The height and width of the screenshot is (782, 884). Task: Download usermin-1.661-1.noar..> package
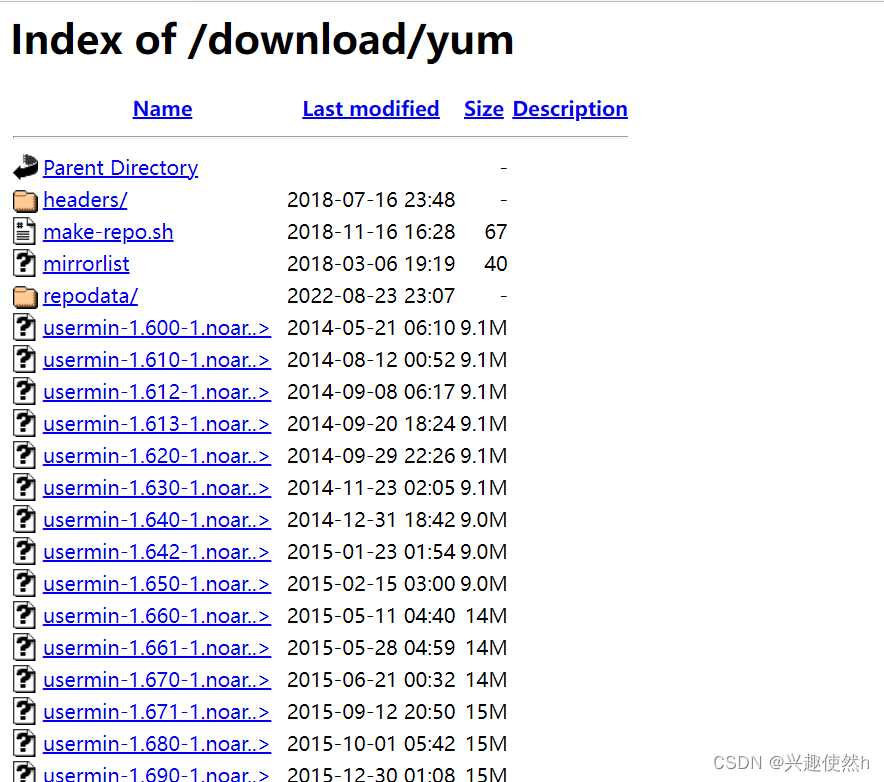pyautogui.click(x=157, y=648)
